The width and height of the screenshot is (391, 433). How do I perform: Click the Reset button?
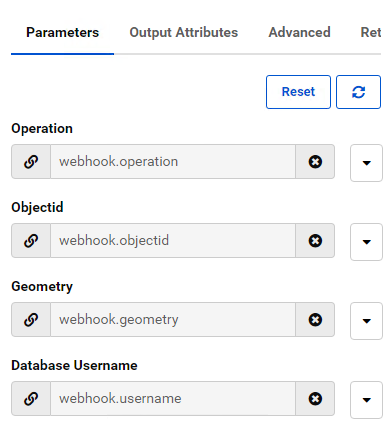(298, 92)
